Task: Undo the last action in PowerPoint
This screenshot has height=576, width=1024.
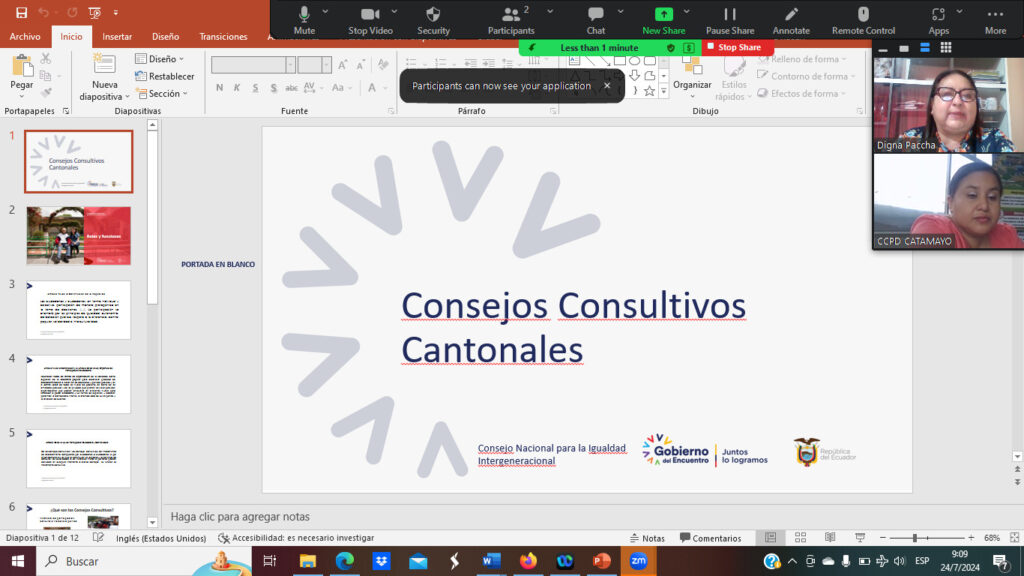Action: pyautogui.click(x=44, y=12)
